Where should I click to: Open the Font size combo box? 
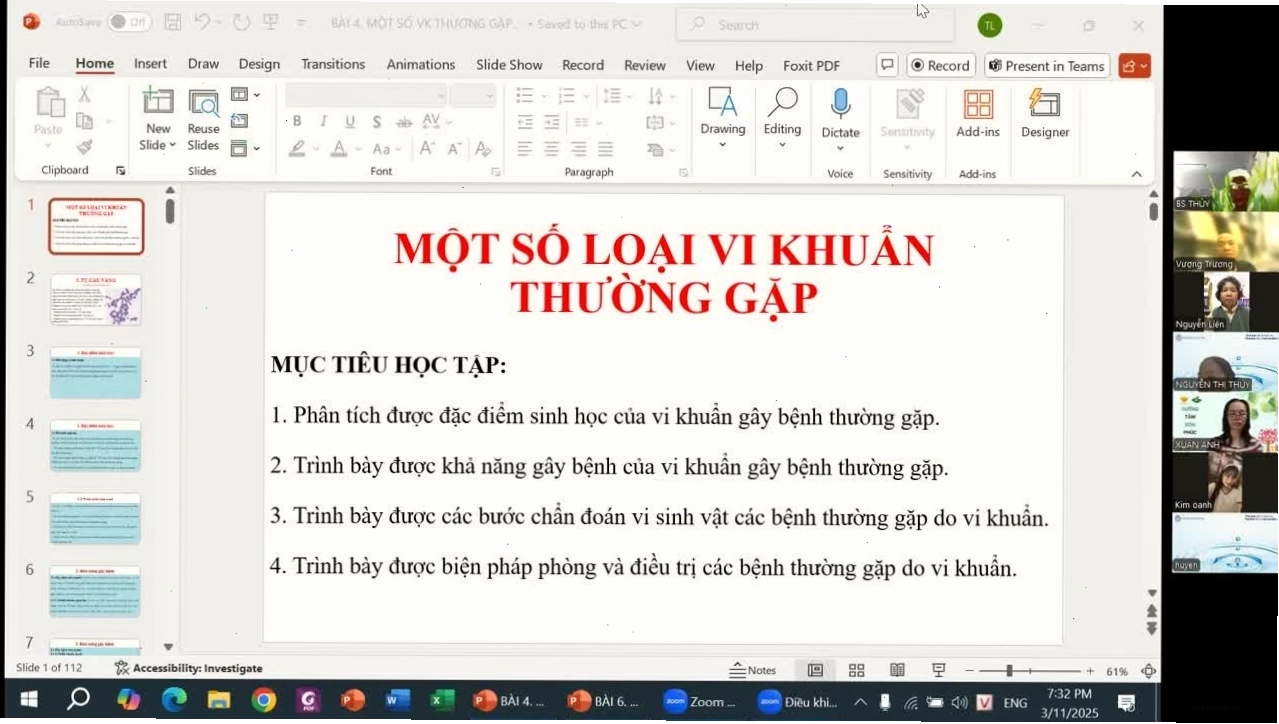473,95
